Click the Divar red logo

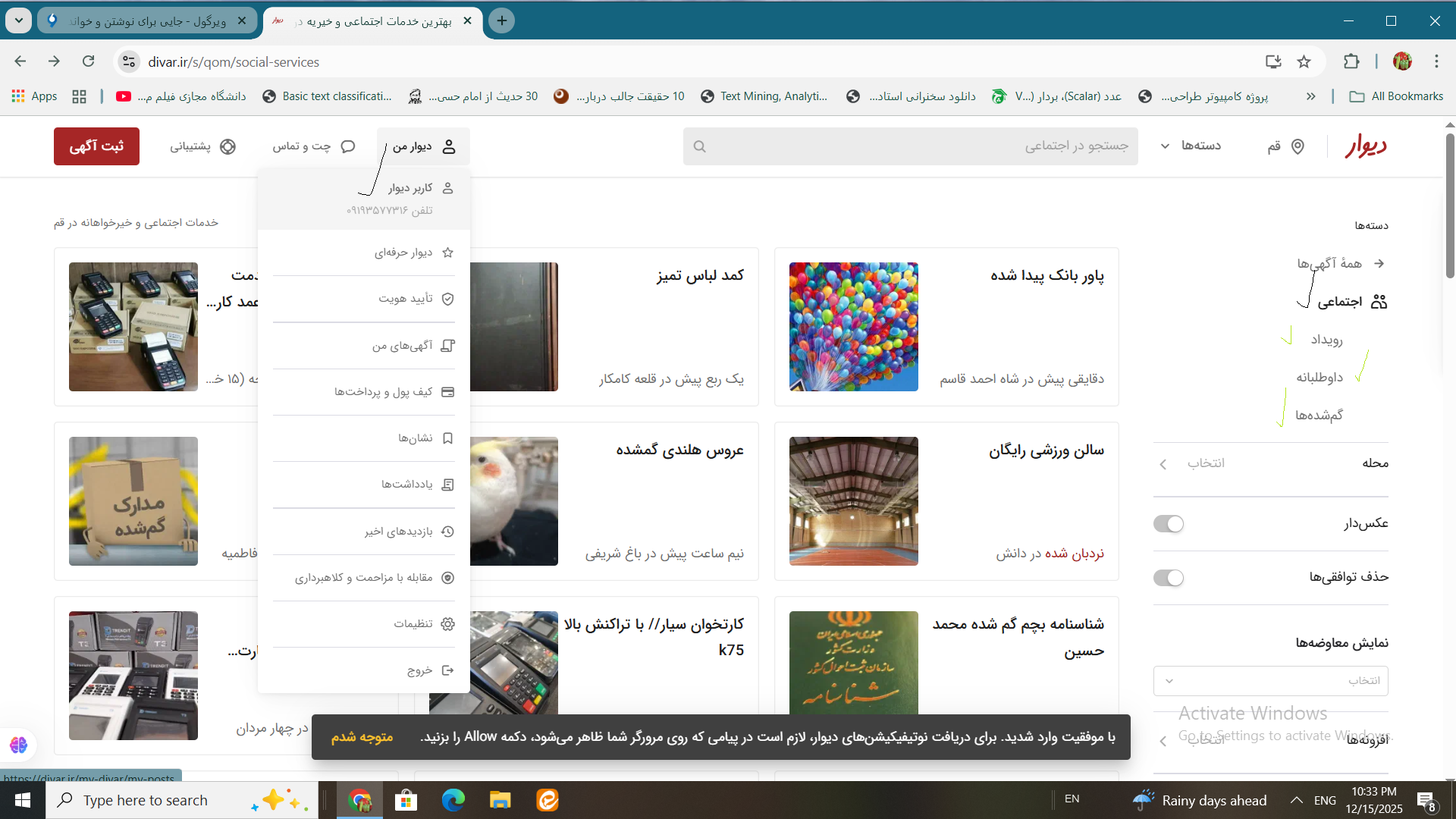pyautogui.click(x=1366, y=146)
